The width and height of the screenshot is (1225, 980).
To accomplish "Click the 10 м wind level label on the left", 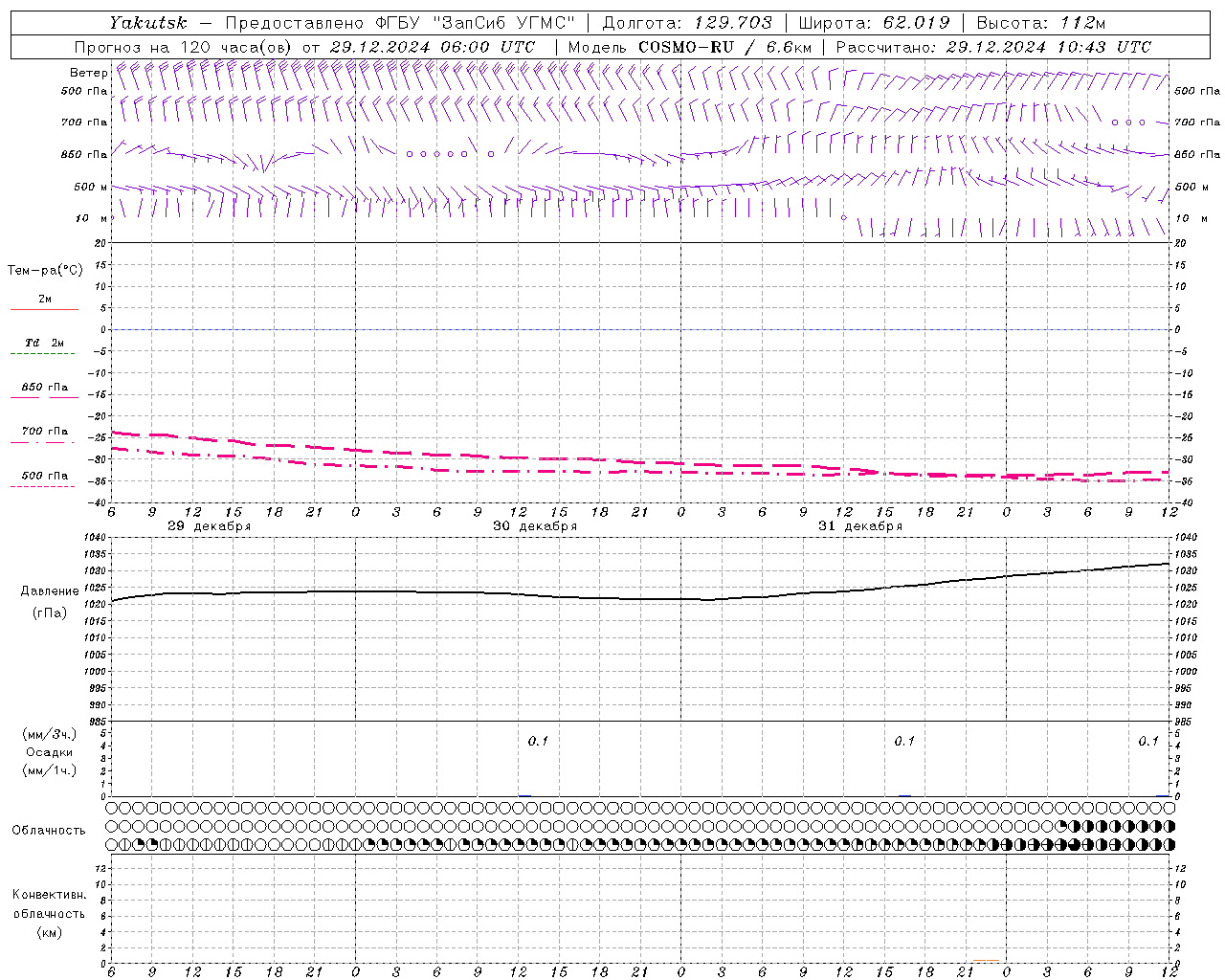I will pos(91,218).
